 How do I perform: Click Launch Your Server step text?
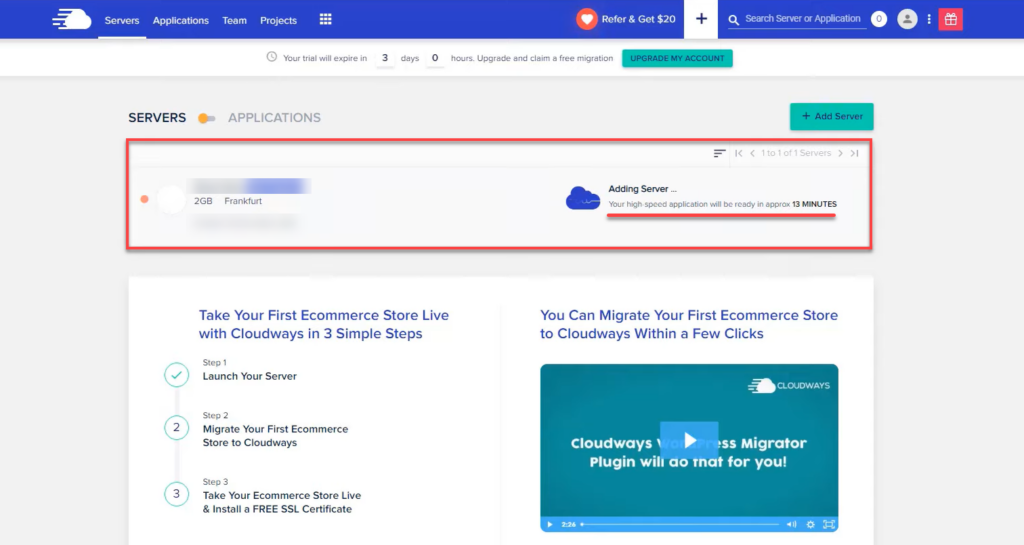point(249,376)
